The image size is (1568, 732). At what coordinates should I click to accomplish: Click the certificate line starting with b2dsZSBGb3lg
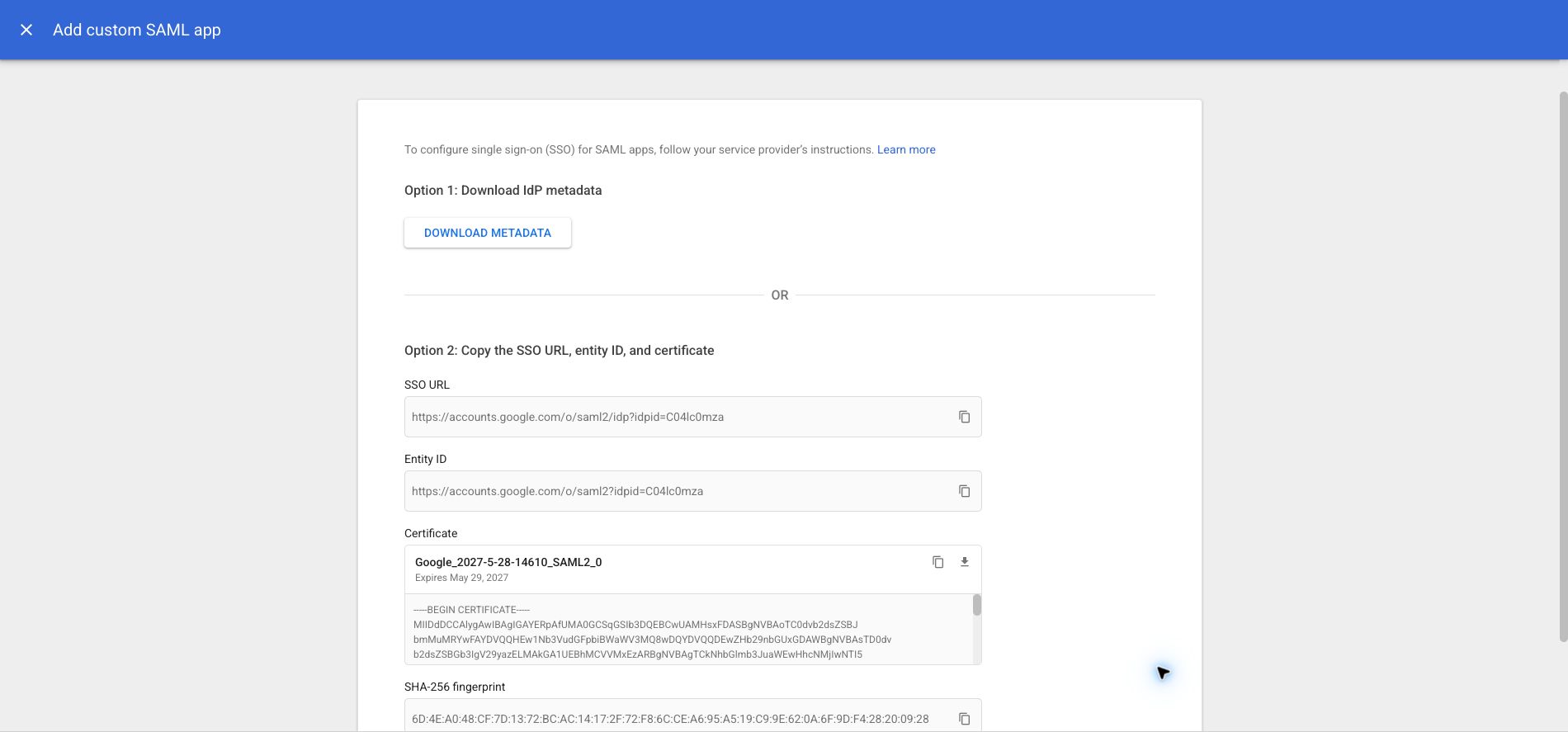tap(638, 654)
